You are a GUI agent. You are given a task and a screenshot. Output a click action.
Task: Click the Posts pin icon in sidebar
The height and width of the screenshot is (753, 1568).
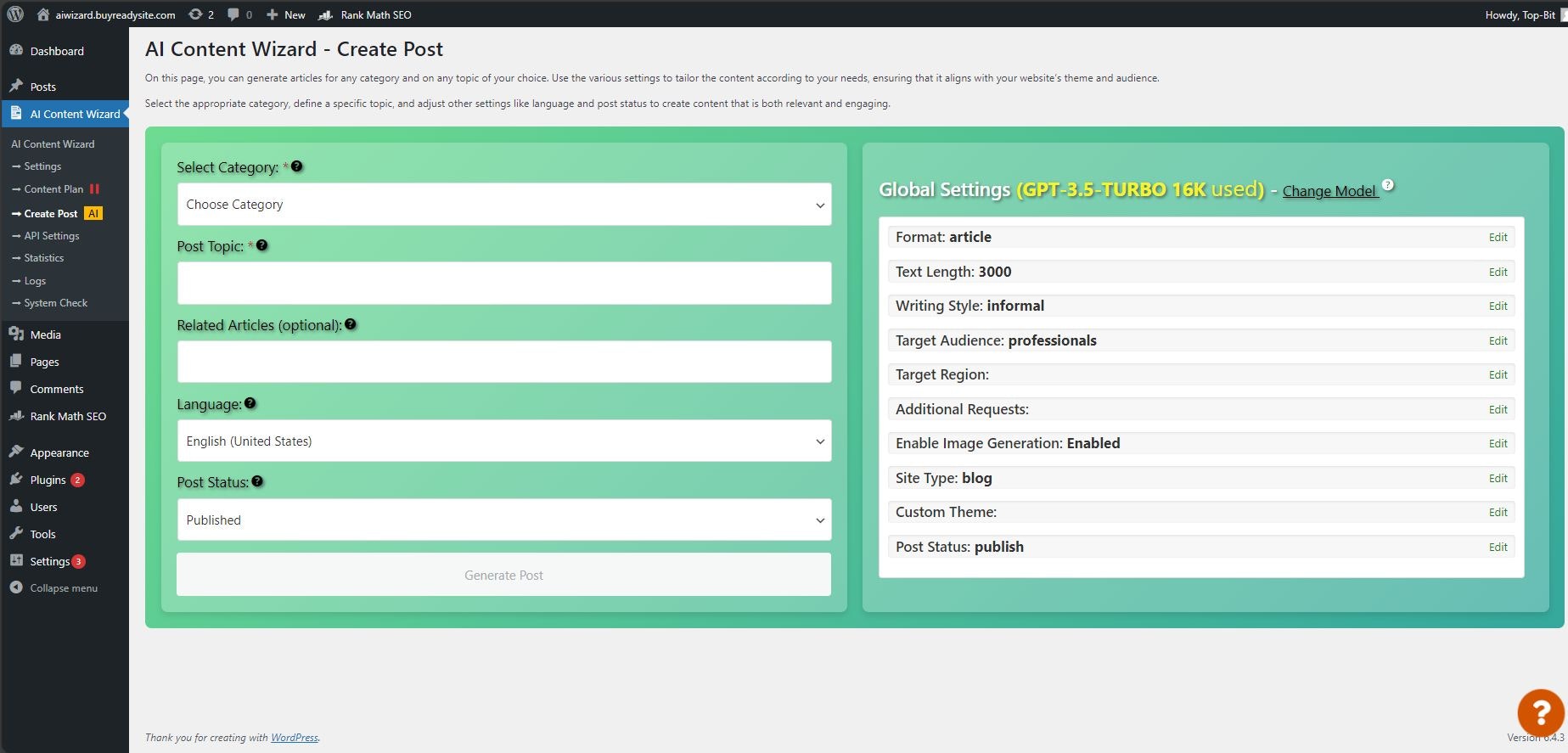coord(16,86)
